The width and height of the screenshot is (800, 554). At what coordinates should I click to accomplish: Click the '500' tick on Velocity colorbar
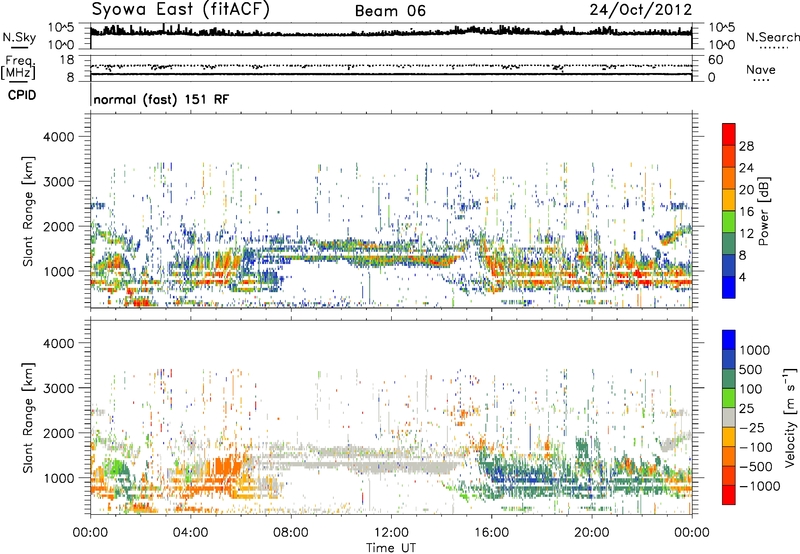(751, 370)
